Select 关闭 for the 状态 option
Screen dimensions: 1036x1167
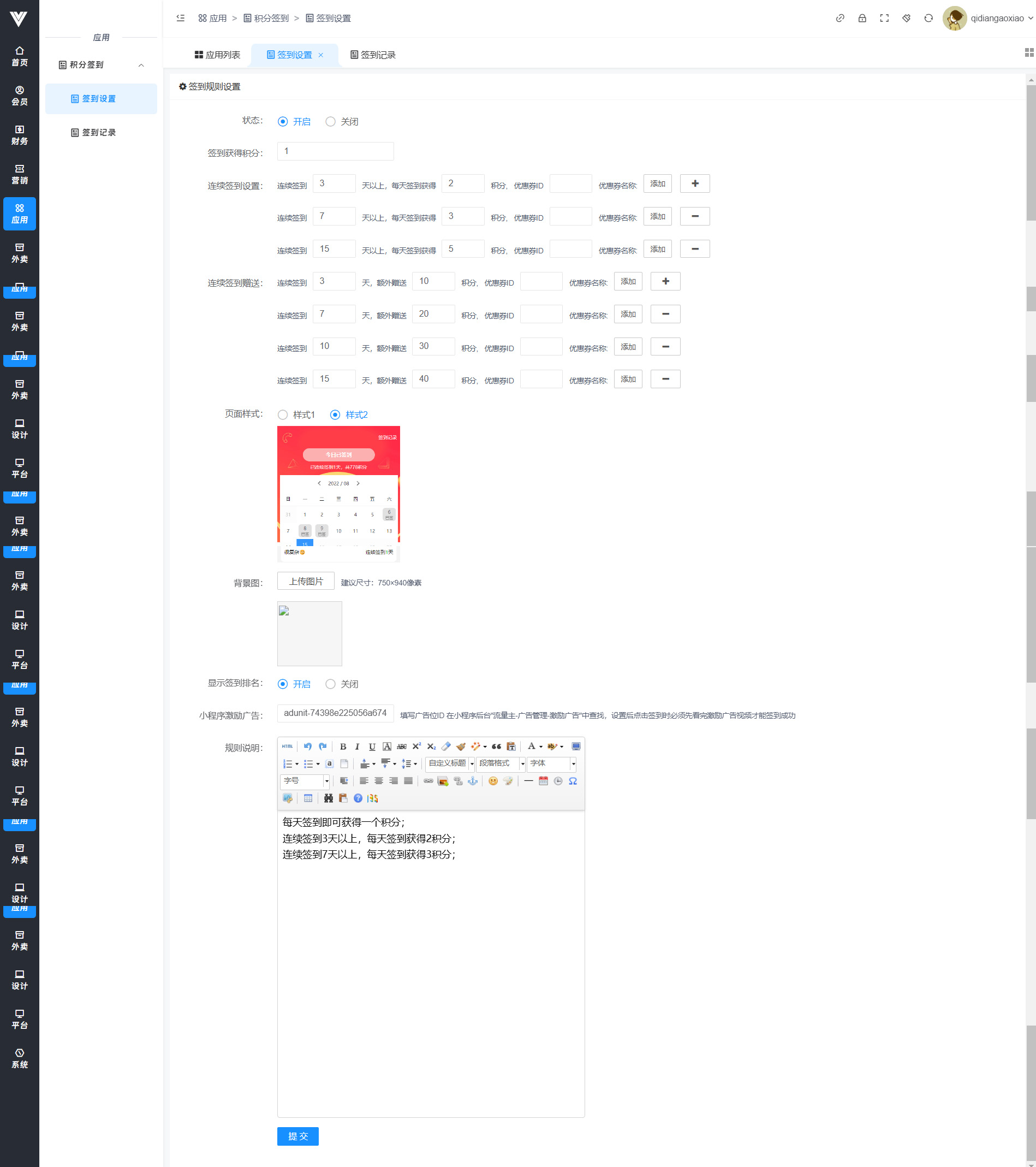pyautogui.click(x=330, y=122)
